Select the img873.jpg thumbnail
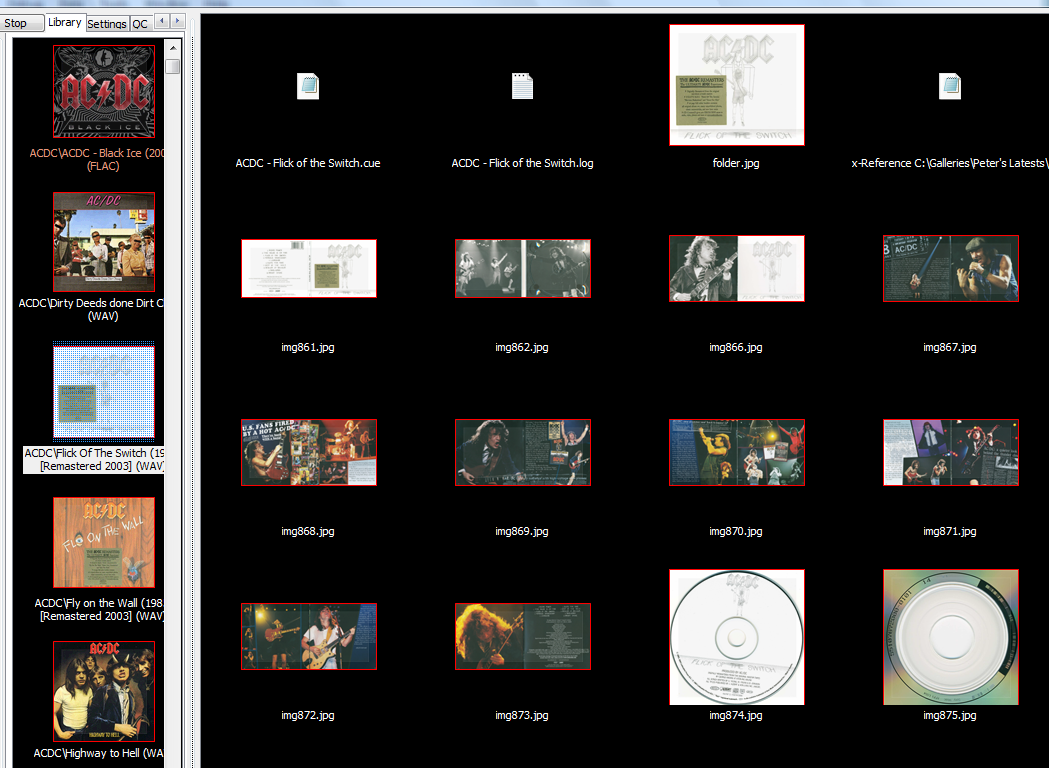The image size is (1049, 768). click(x=522, y=636)
